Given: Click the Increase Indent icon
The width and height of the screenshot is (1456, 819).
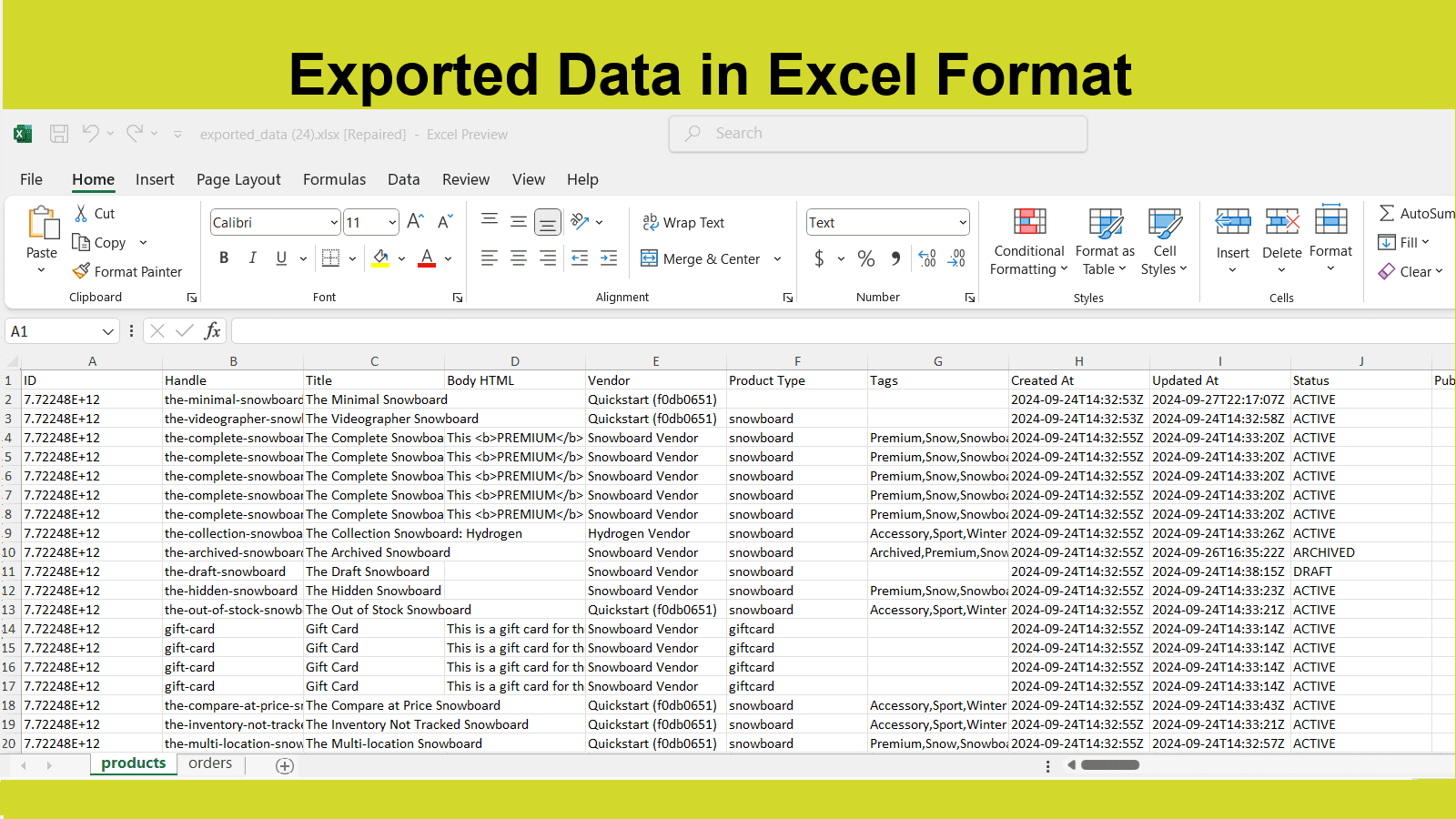Looking at the screenshot, I should tap(609, 258).
